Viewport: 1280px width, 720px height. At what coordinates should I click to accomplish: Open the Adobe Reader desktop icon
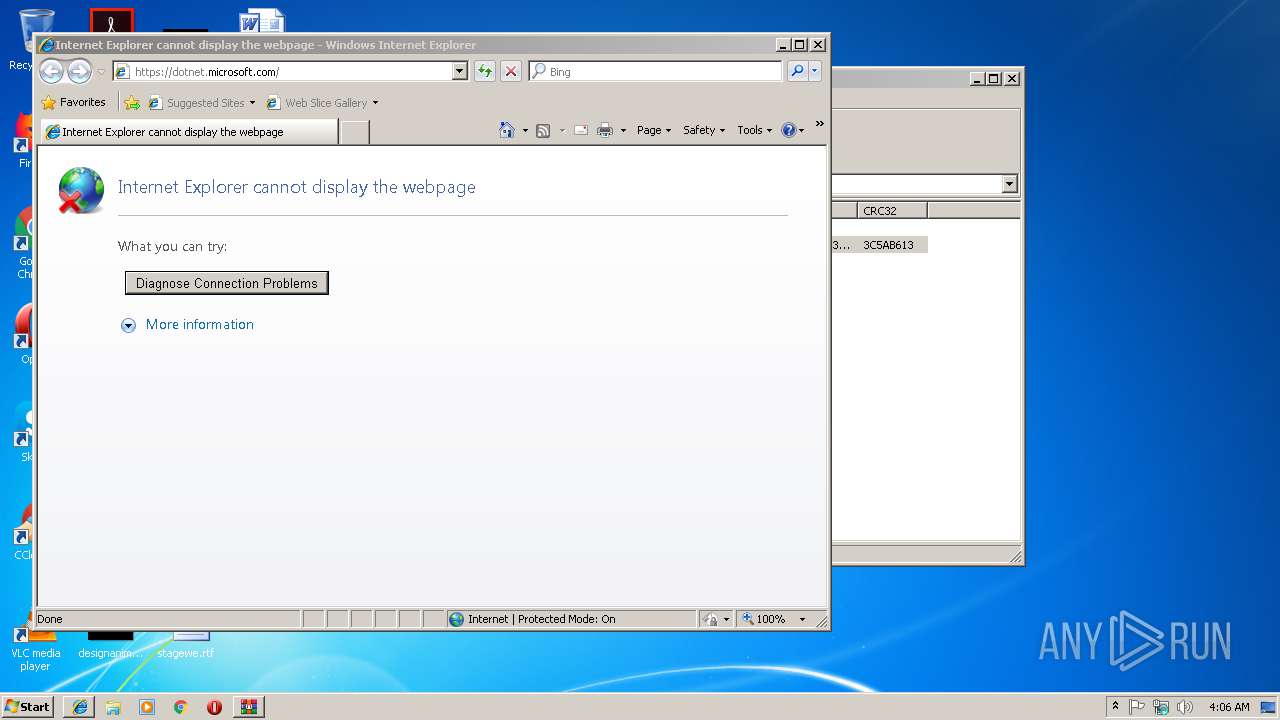tap(111, 21)
